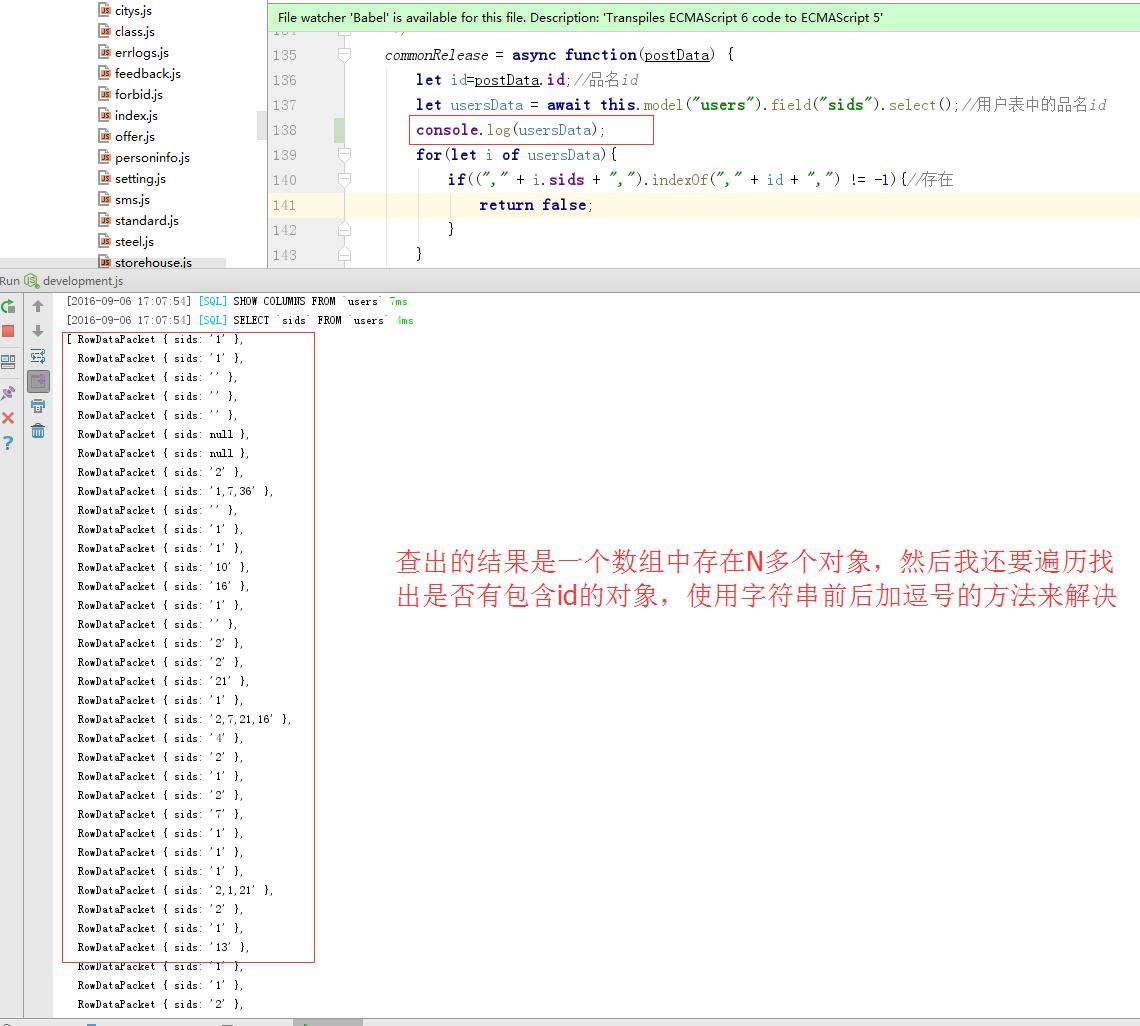Click the JS file icon next to feedback.js
Viewport: 1140px width, 1026px height.
pyautogui.click(x=105, y=73)
